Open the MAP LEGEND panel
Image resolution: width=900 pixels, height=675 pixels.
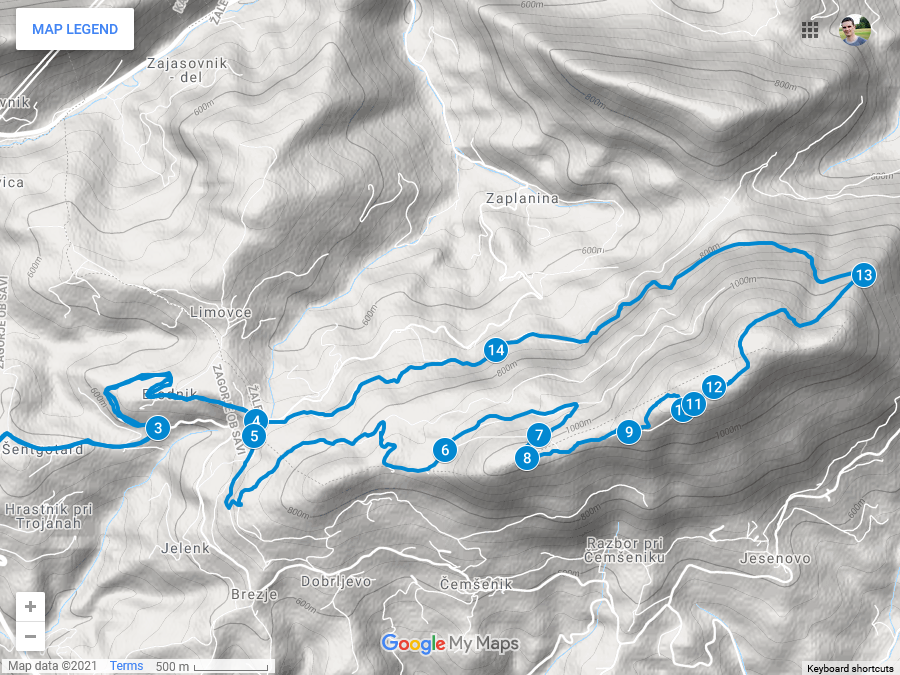(x=75, y=29)
